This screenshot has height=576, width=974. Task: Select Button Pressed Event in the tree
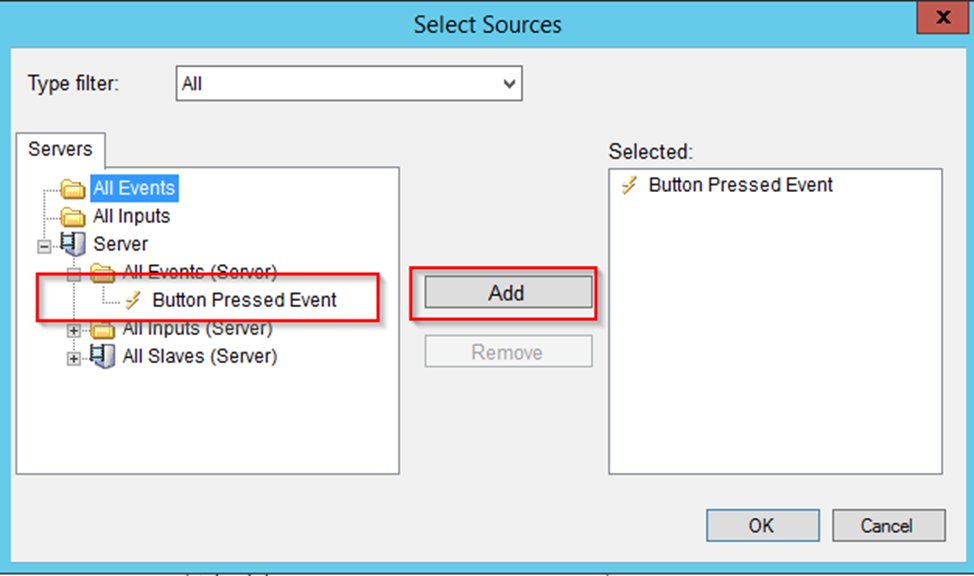click(244, 299)
